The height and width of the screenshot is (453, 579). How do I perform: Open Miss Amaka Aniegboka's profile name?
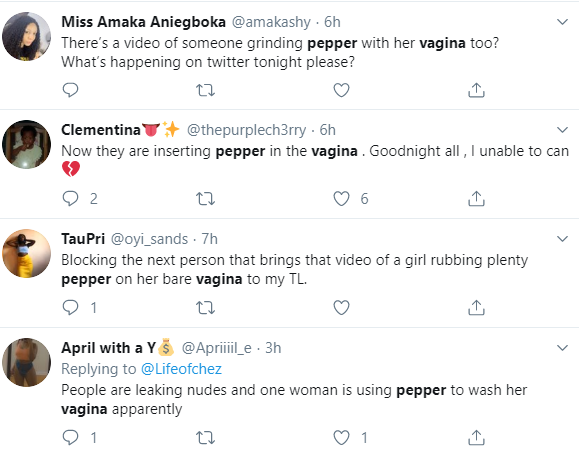143,22
